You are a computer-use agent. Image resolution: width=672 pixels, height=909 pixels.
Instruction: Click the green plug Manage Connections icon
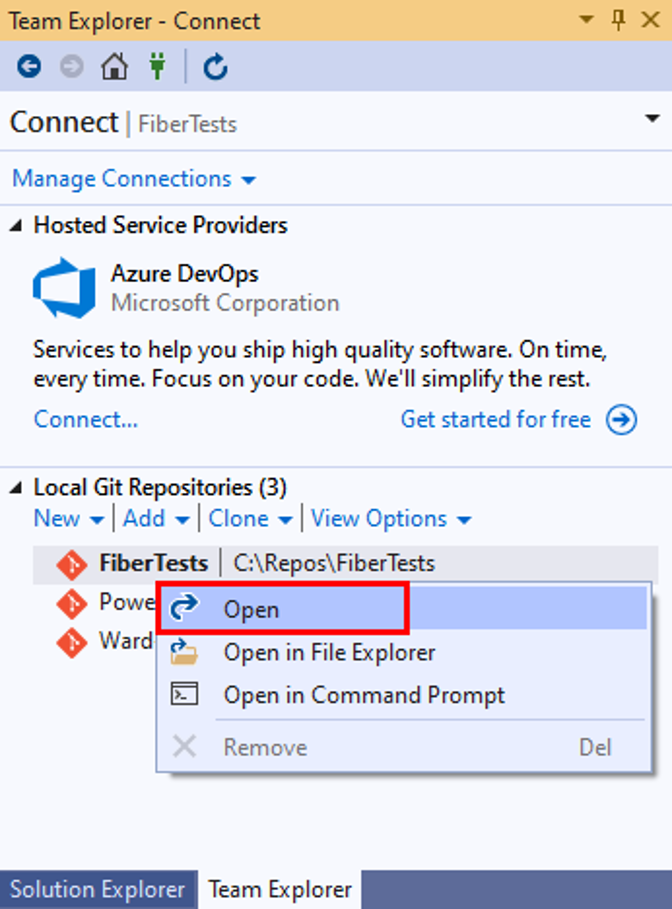pos(157,66)
